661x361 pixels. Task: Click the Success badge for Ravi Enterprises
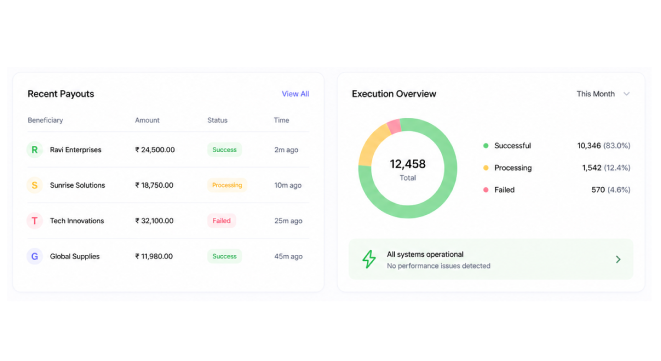point(224,150)
